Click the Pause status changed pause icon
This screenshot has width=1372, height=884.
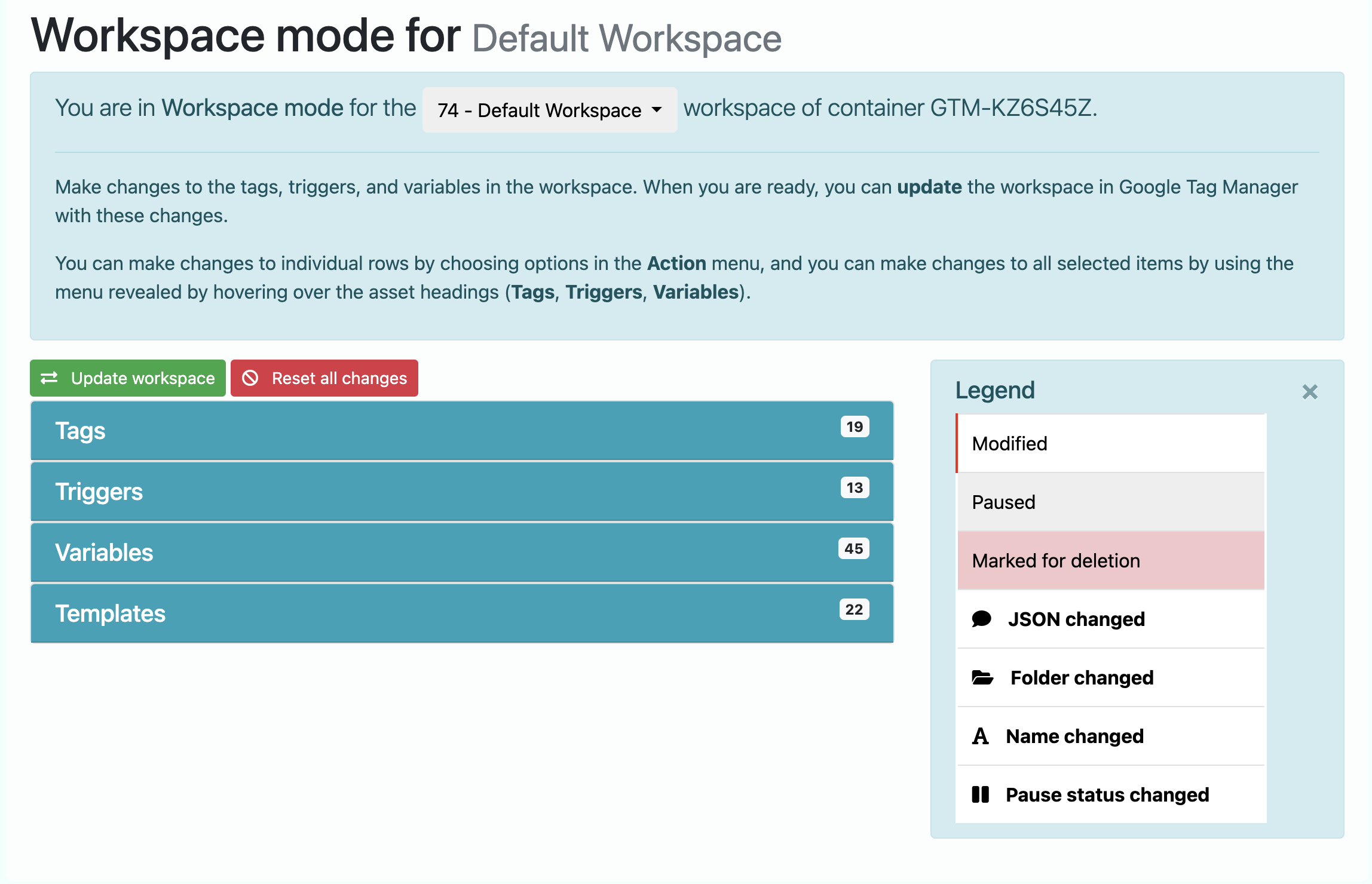(x=981, y=794)
